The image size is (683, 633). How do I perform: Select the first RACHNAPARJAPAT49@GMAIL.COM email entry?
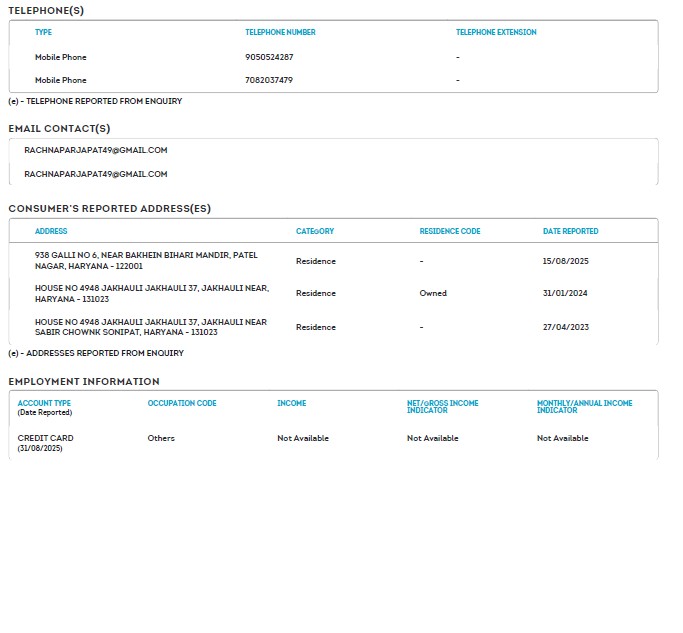(x=96, y=150)
